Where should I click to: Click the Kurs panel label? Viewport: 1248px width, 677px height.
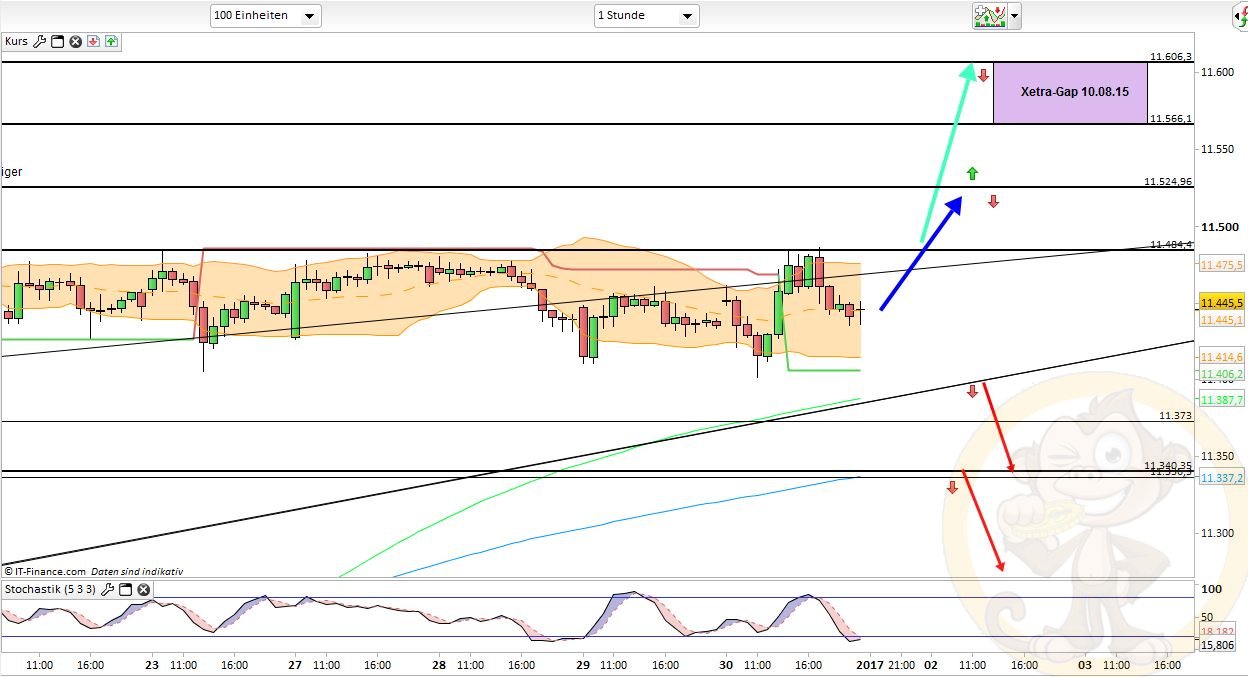(x=16, y=42)
